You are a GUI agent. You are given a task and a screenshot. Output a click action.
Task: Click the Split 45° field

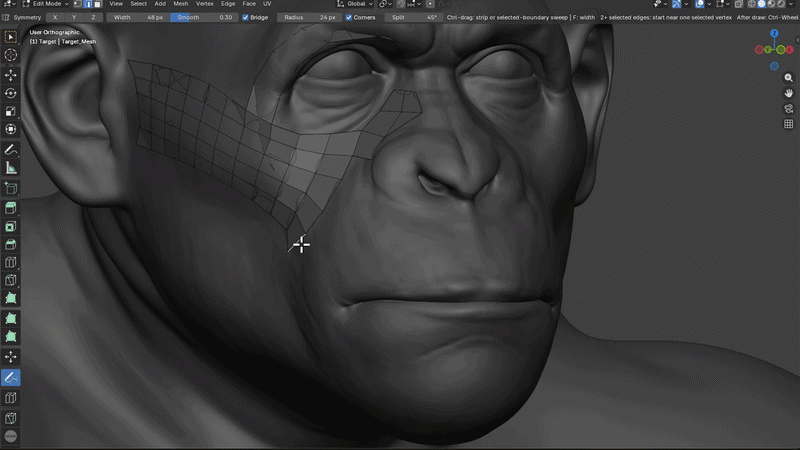(414, 17)
